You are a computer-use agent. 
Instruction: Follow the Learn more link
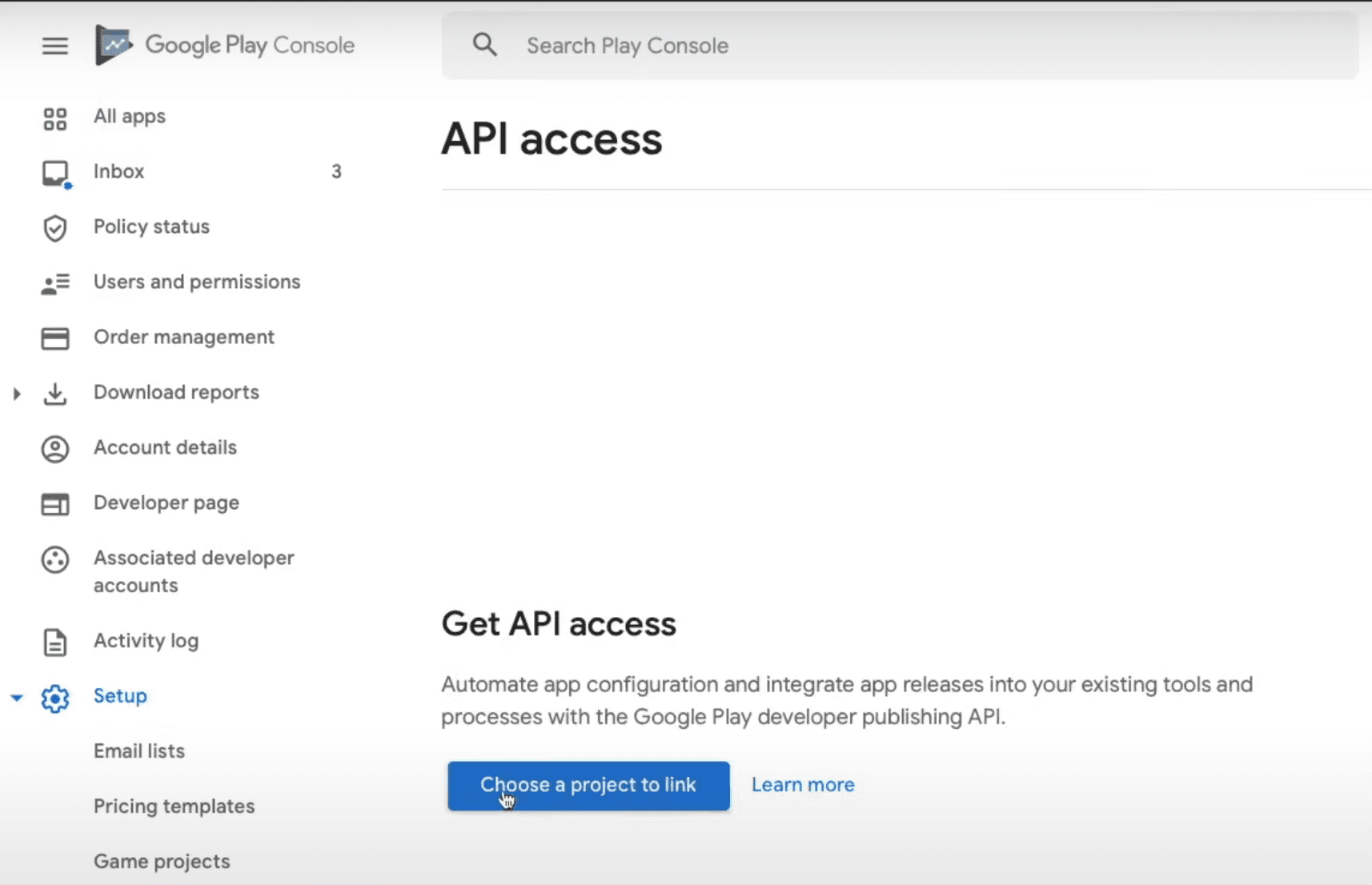tap(802, 785)
